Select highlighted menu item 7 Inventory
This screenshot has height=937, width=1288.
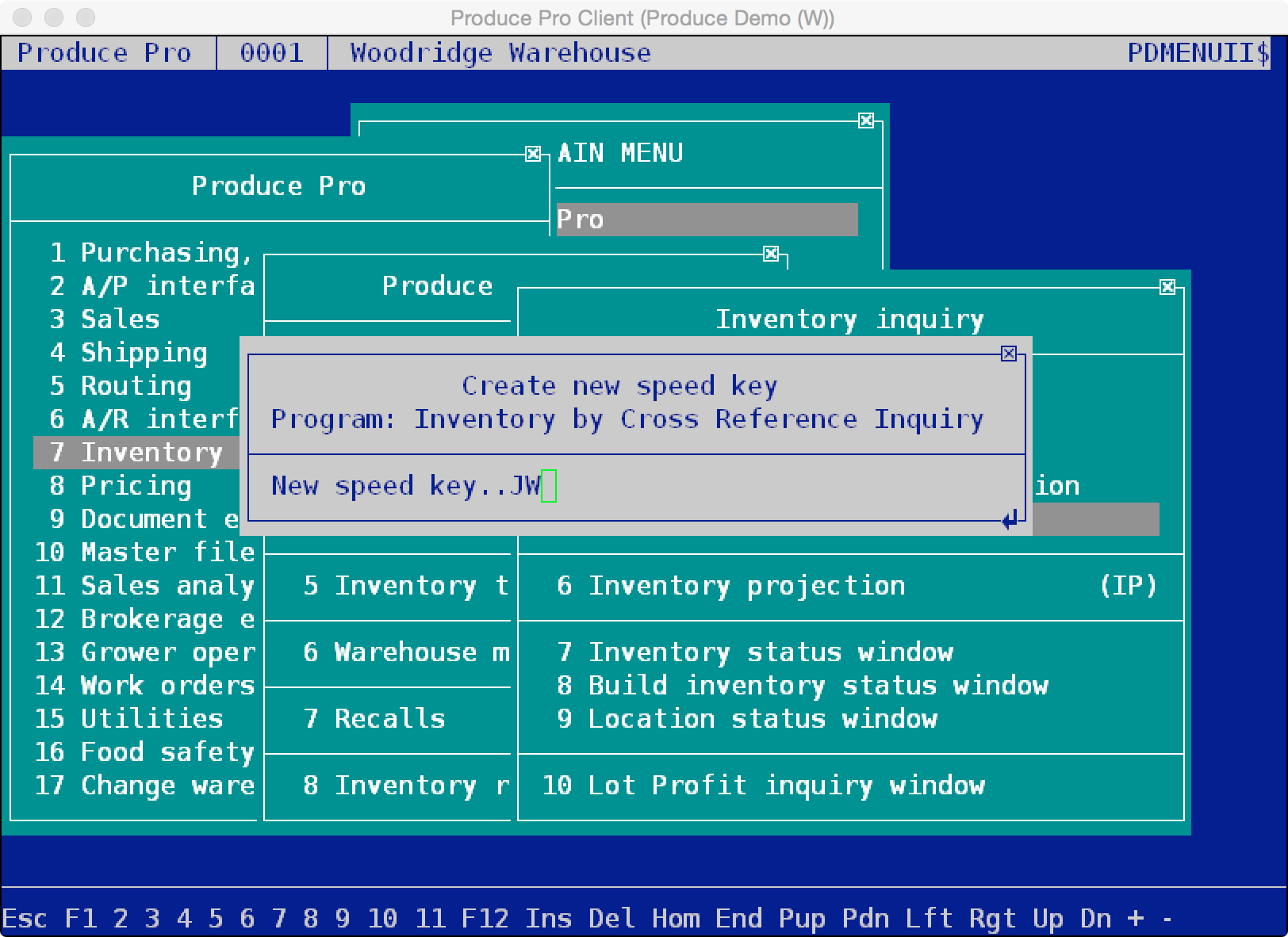point(137,453)
